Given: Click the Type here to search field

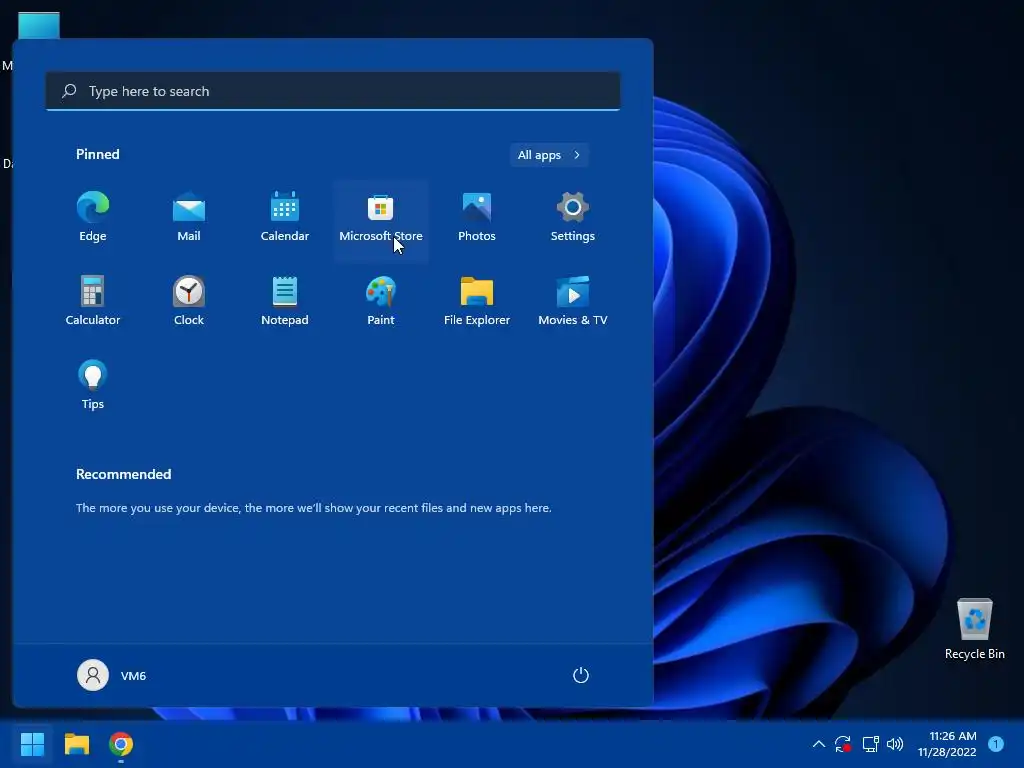Looking at the screenshot, I should (x=333, y=91).
